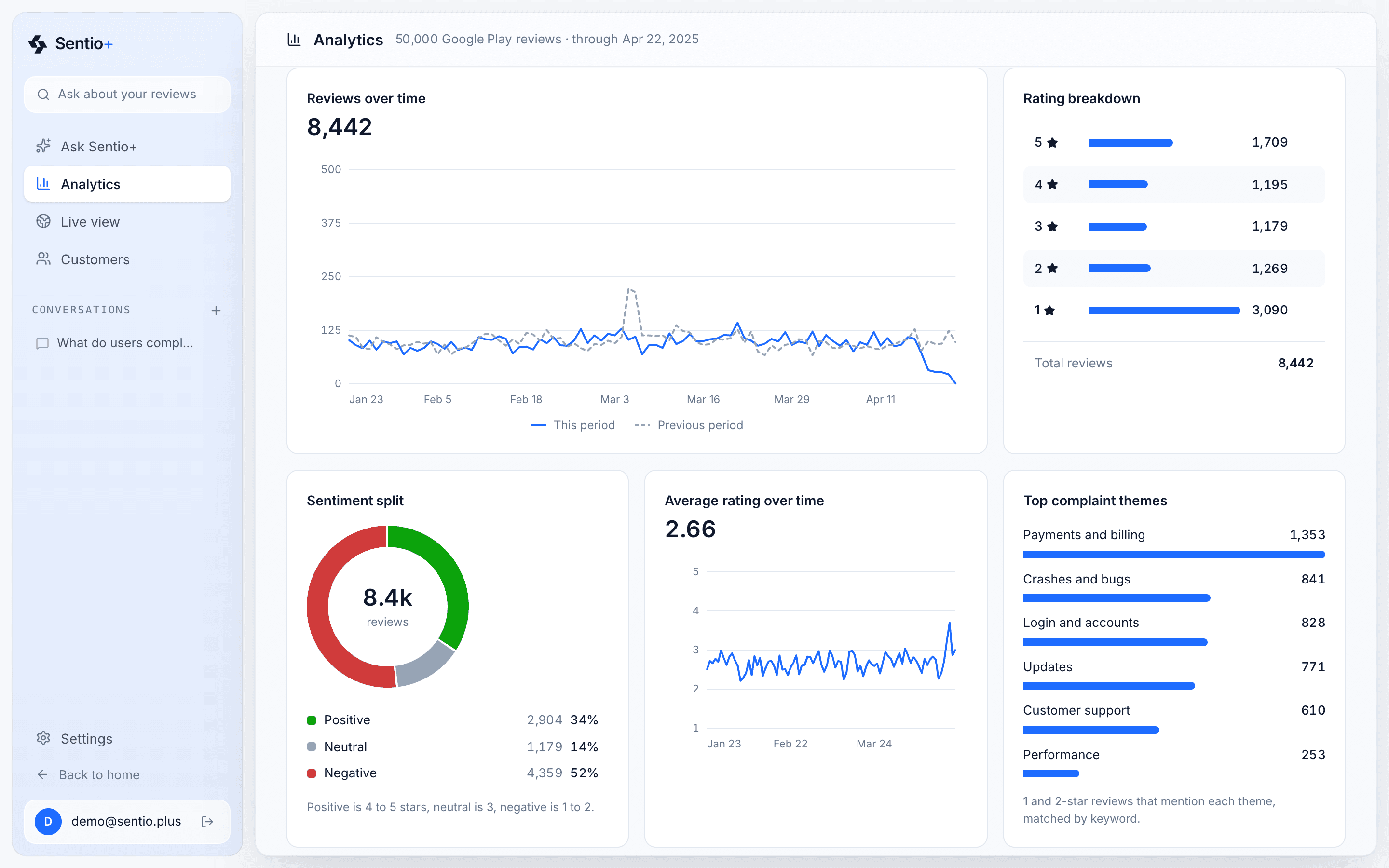Click the logout icon next to demo email
Viewport: 1389px width, 868px height.
click(x=208, y=822)
